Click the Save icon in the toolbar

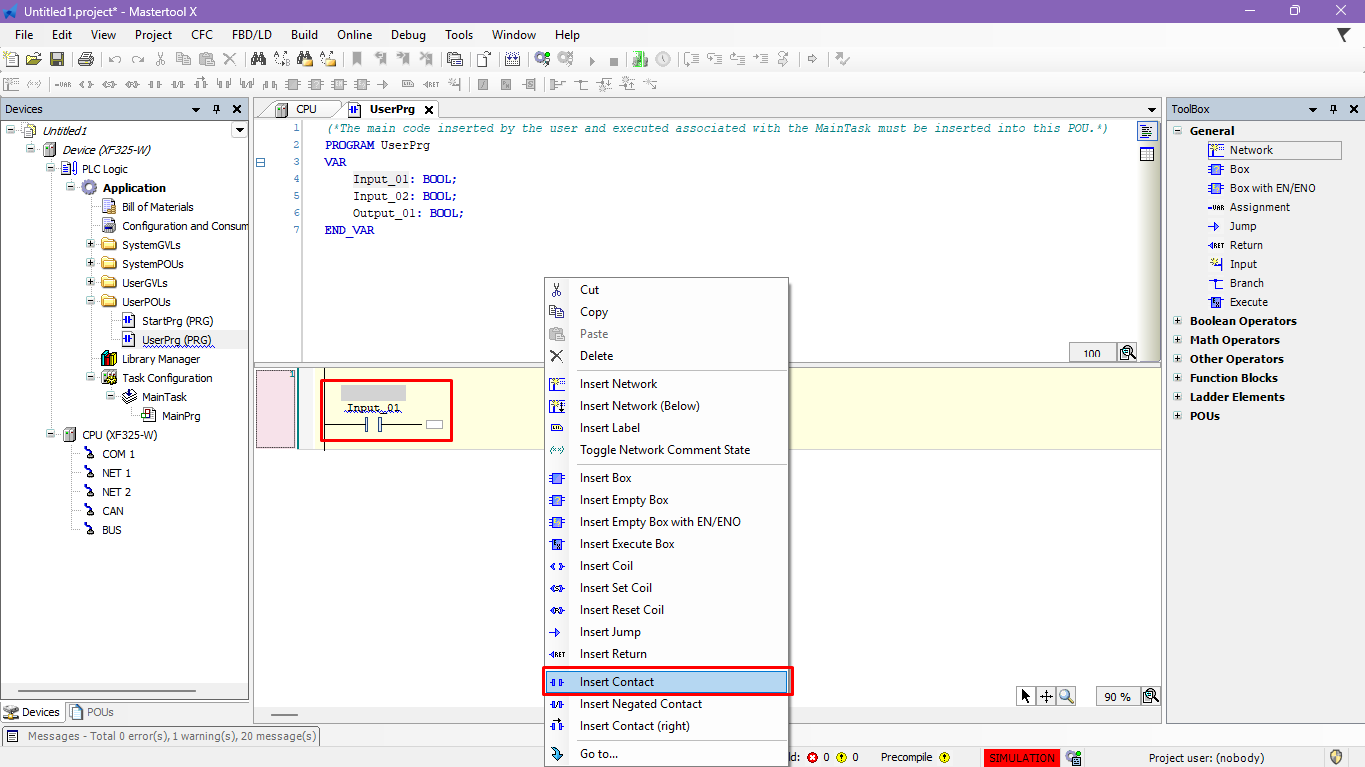click(57, 60)
